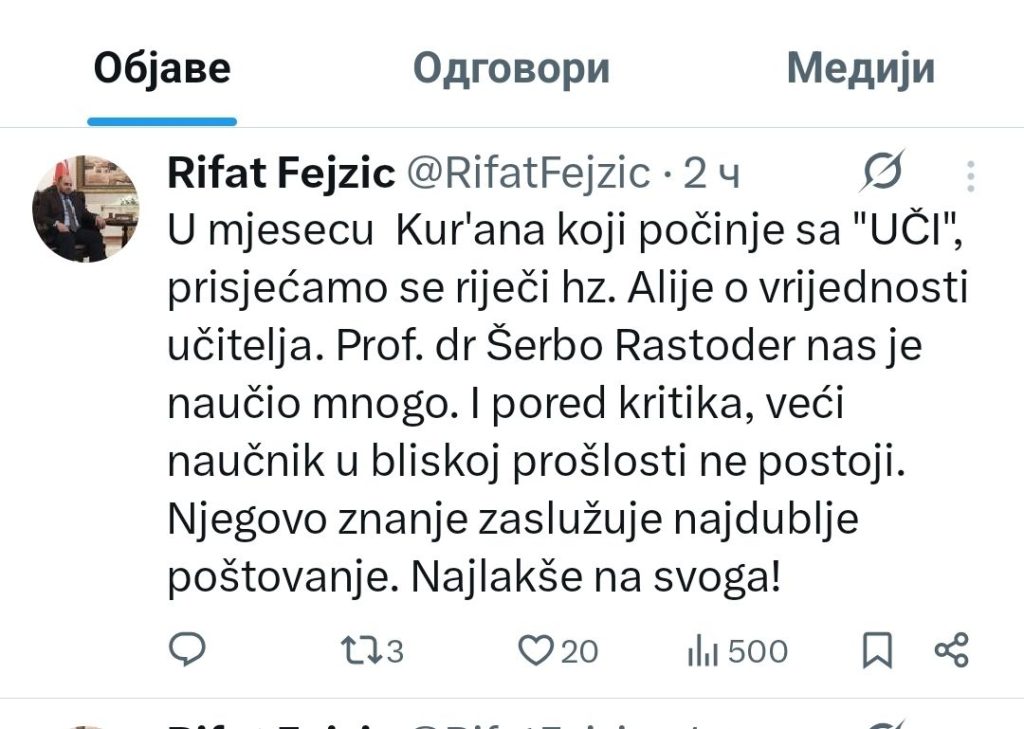Repost the tweet using retweet arrows
This screenshot has height=729, width=1024.
coord(359,652)
